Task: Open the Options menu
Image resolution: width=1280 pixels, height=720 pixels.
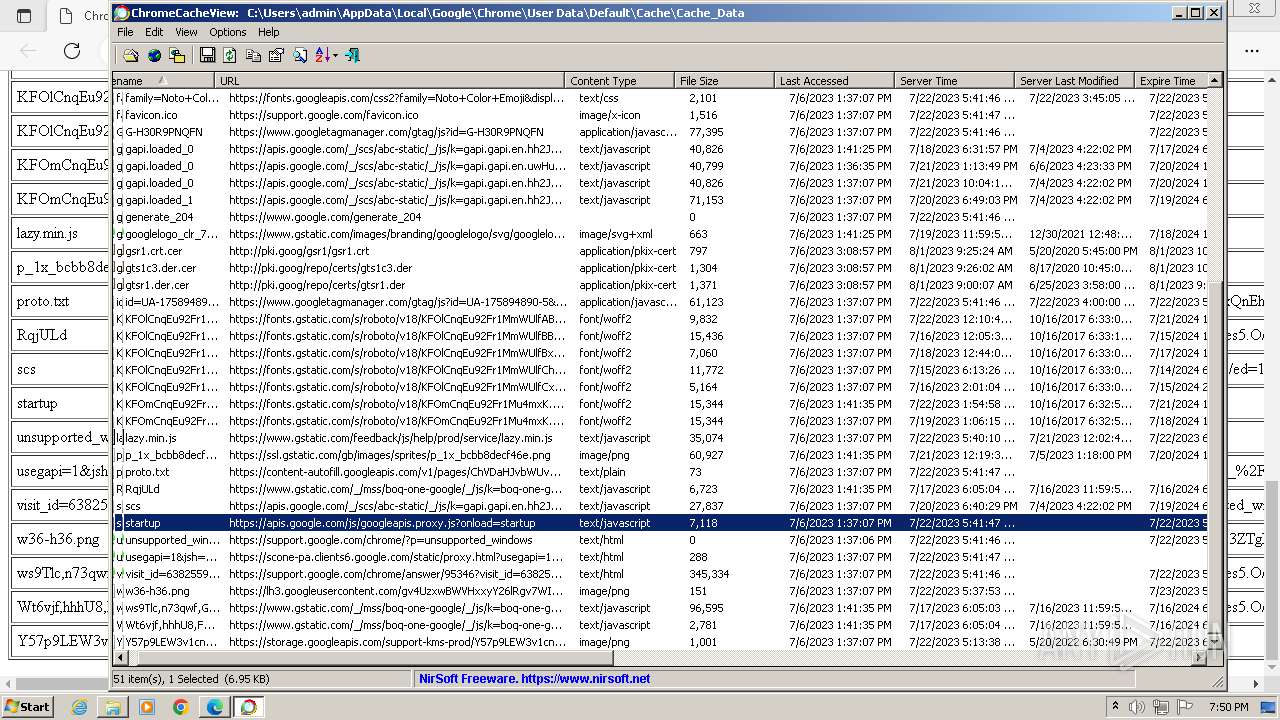Action: 228,32
